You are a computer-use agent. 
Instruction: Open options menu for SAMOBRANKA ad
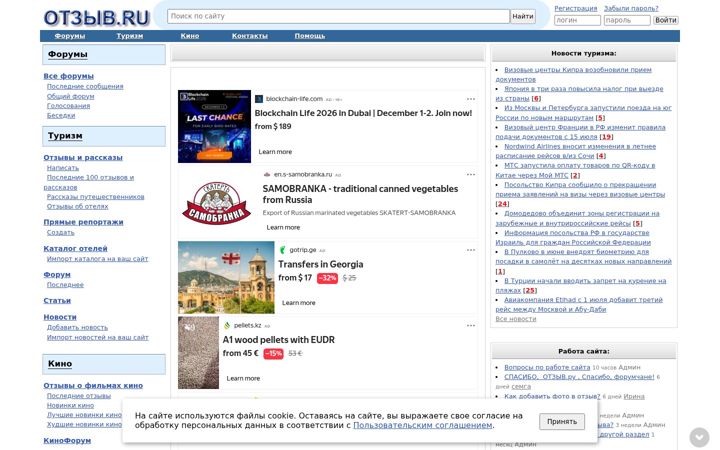471,174
